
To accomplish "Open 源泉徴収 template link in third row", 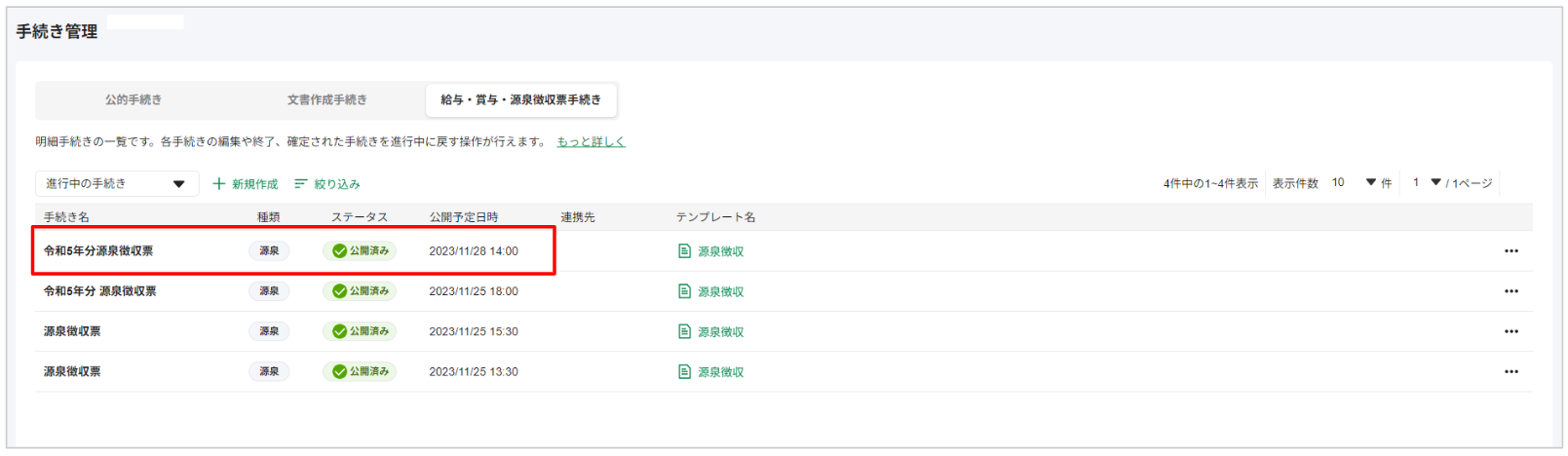I will 720,331.
